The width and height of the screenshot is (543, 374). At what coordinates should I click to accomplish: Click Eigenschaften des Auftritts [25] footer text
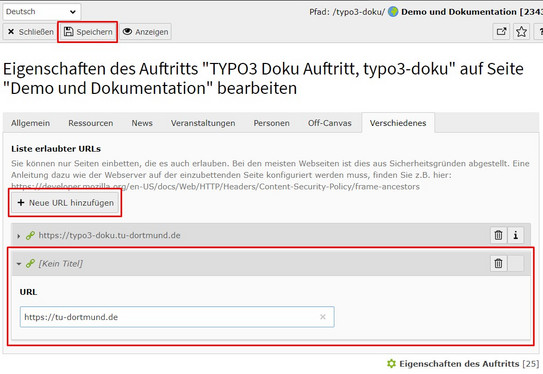point(469,364)
